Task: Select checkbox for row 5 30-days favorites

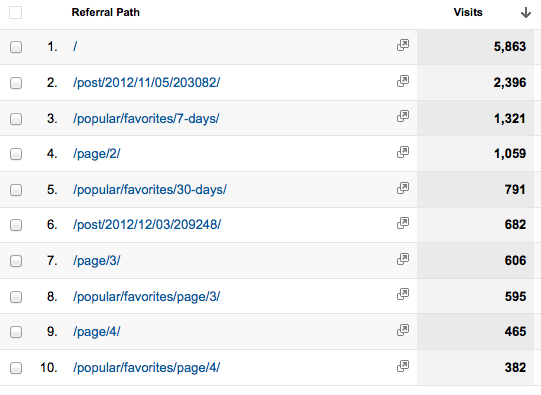Action: tap(16, 190)
